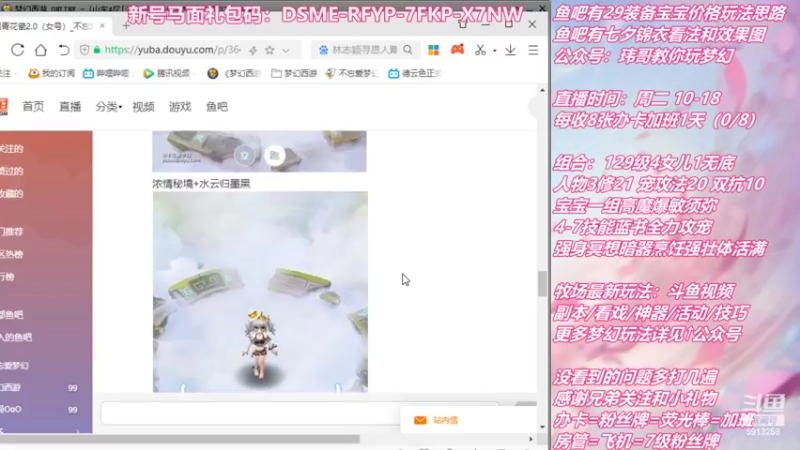800x450 pixels.
Task: Open the scissors tool dropdown arrow
Action: coord(494,51)
